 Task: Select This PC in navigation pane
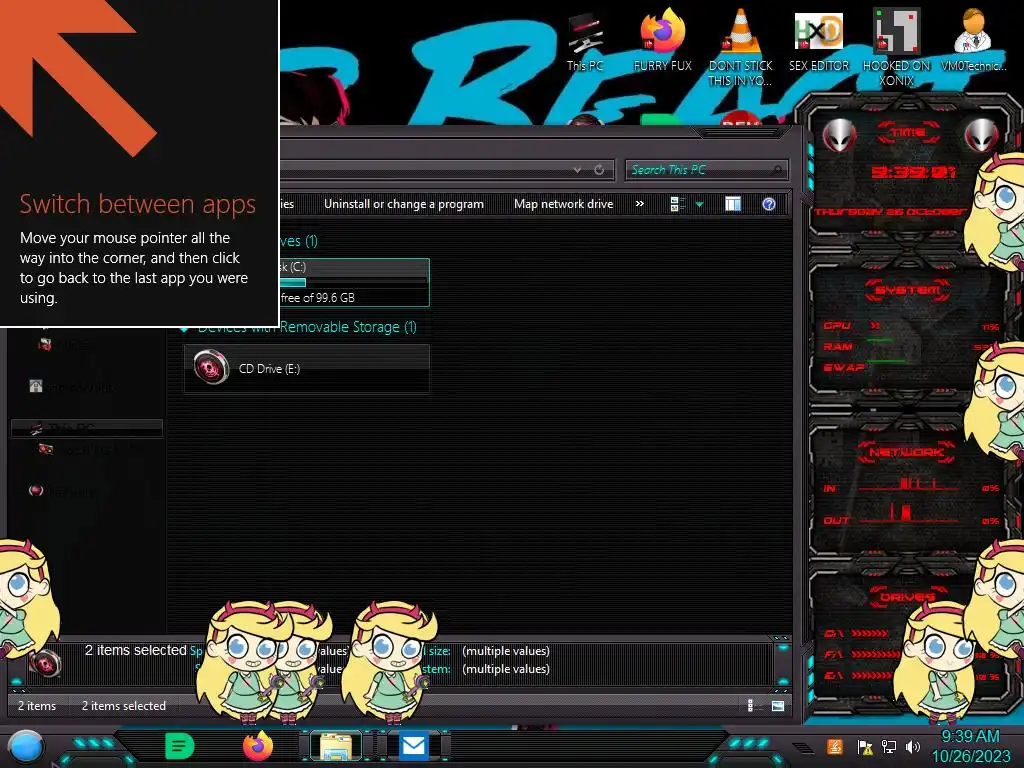(87, 428)
